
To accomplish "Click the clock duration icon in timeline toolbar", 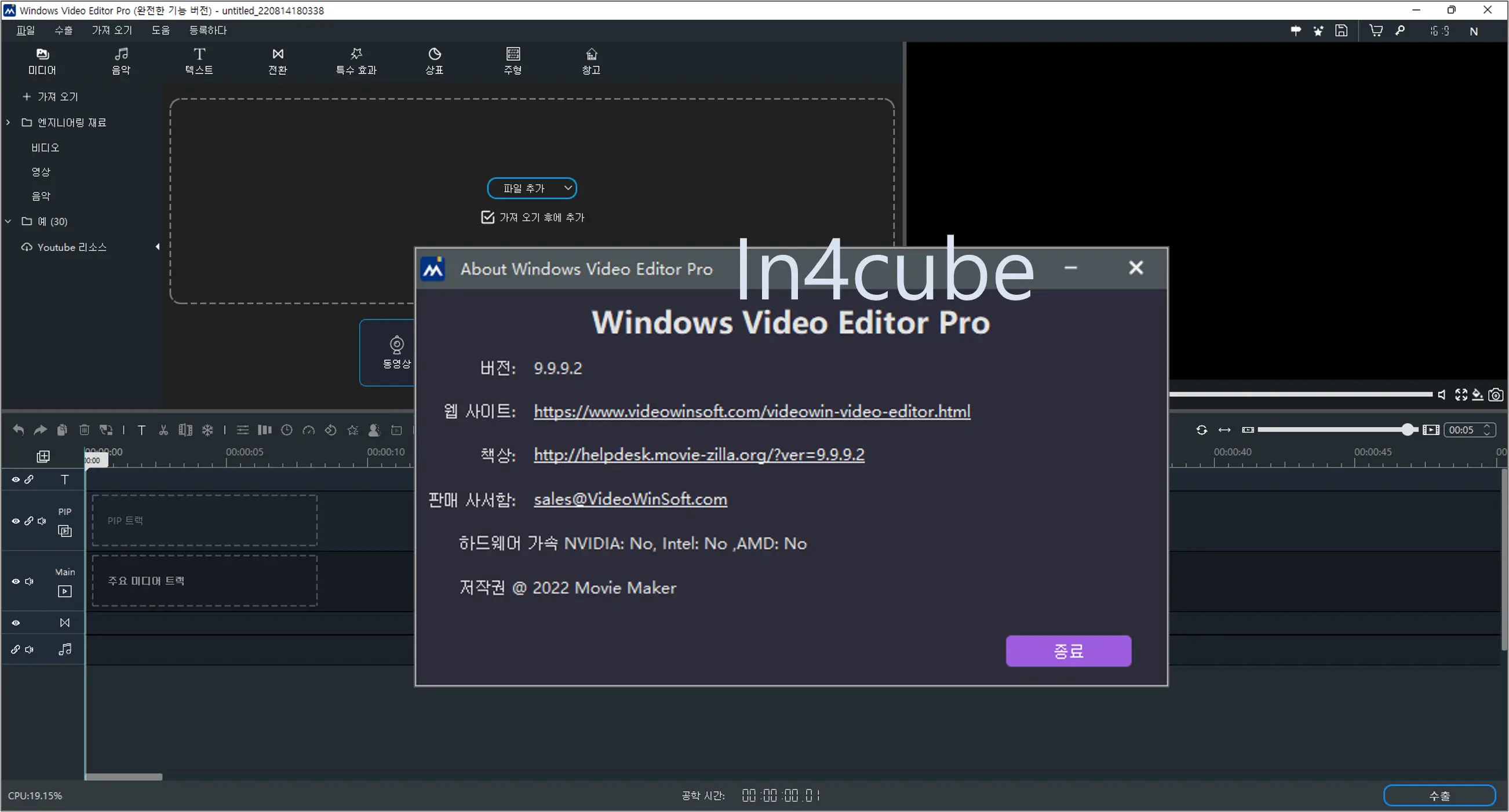I will [286, 430].
